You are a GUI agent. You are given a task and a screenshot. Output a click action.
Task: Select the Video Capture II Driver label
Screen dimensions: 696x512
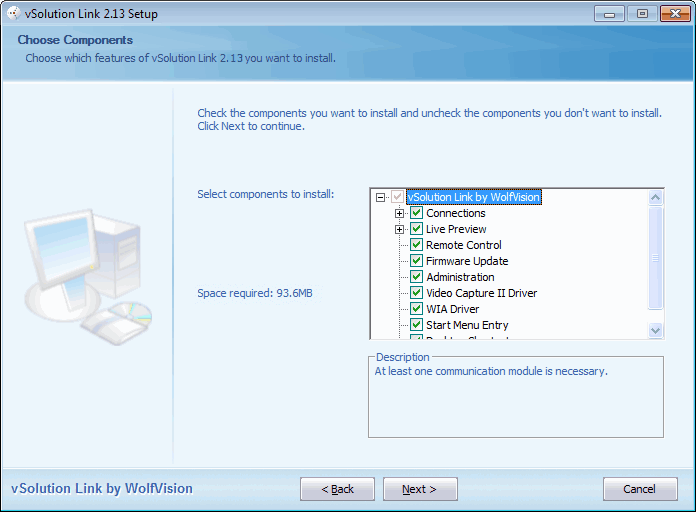(482, 293)
